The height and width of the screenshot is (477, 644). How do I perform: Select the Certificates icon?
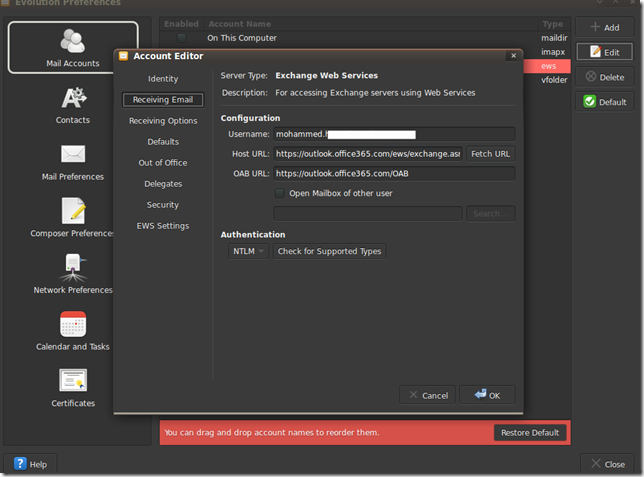73,380
